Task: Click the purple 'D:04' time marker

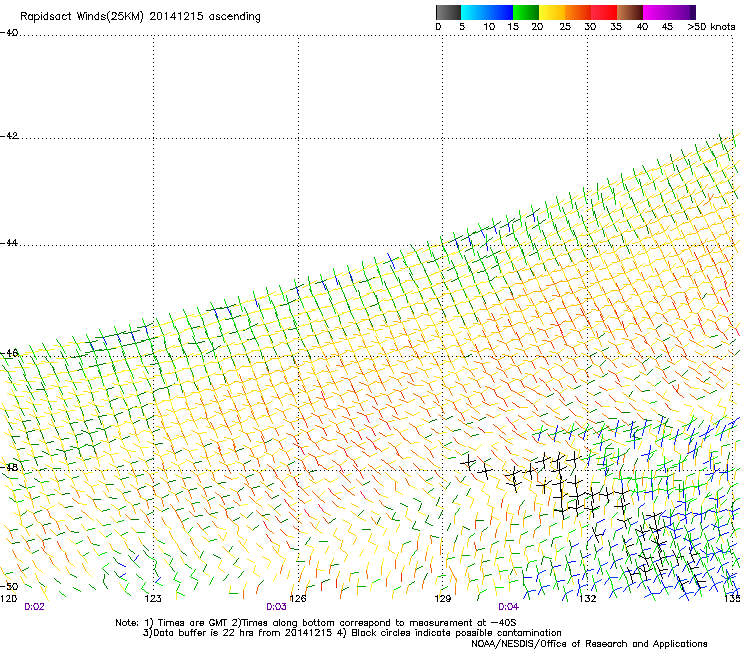Action: coord(509,607)
